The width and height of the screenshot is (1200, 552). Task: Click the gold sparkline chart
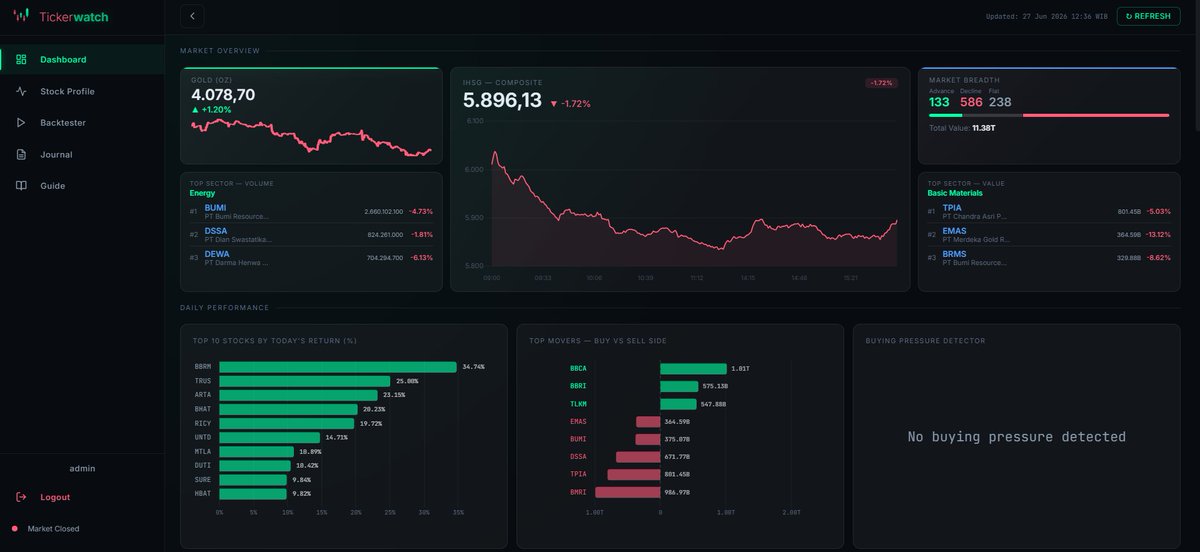311,138
